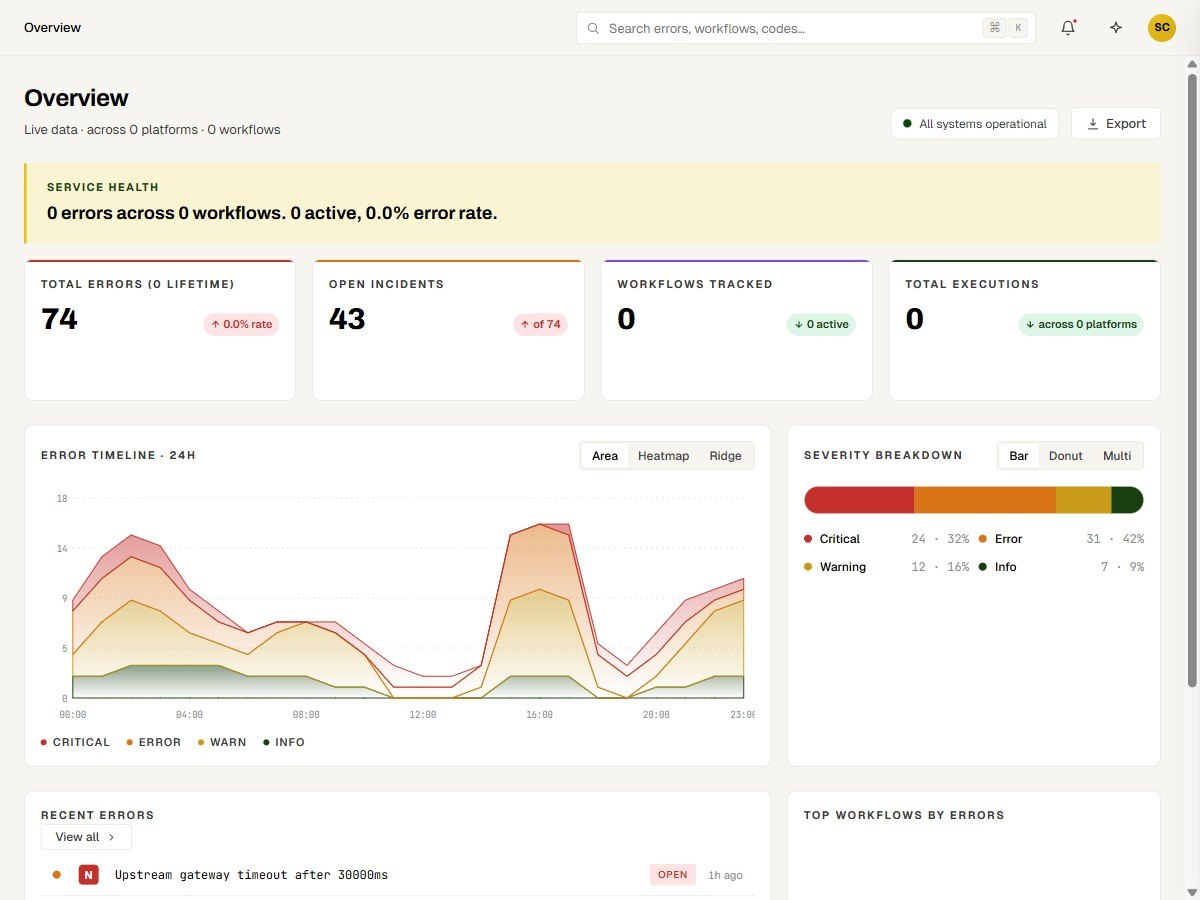The width and height of the screenshot is (1200, 900).
Task: Click the 0.0% rate badge
Action: coord(241,324)
